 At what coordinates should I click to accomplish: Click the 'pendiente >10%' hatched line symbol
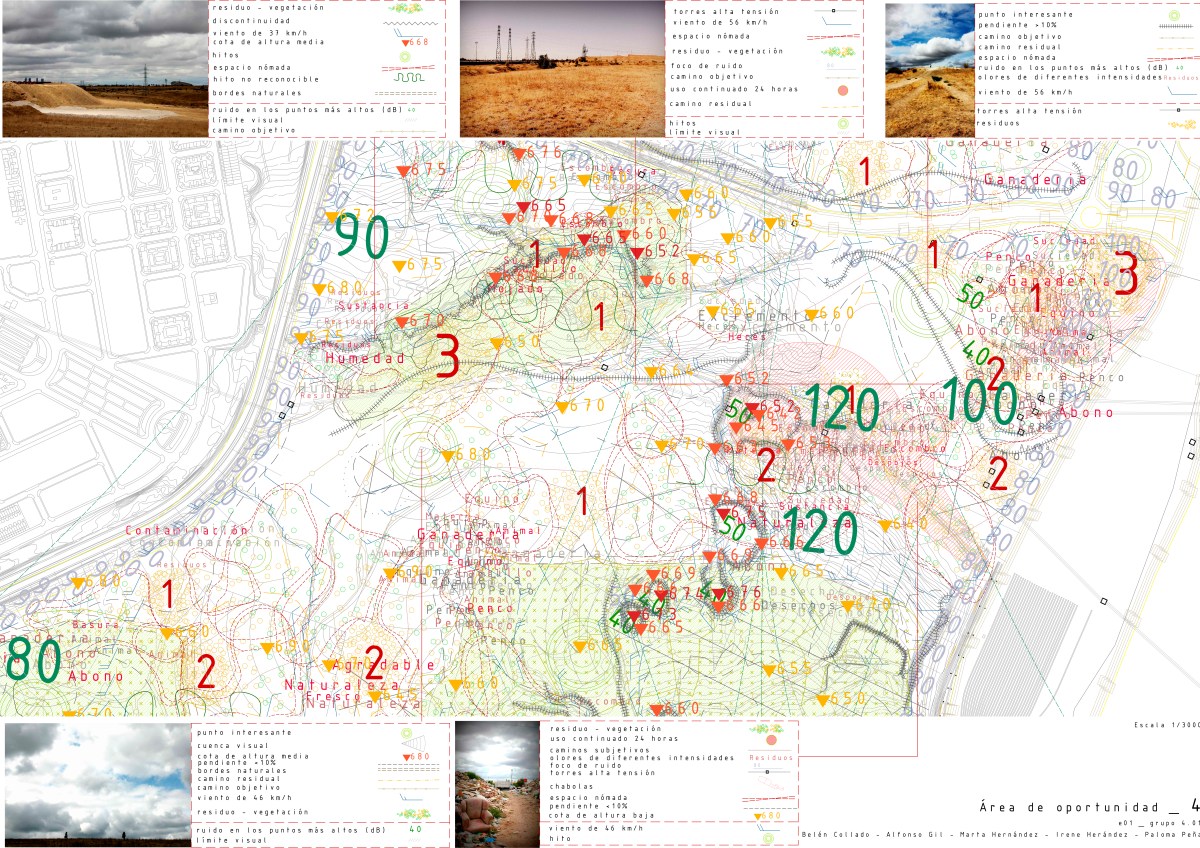tap(1175, 26)
